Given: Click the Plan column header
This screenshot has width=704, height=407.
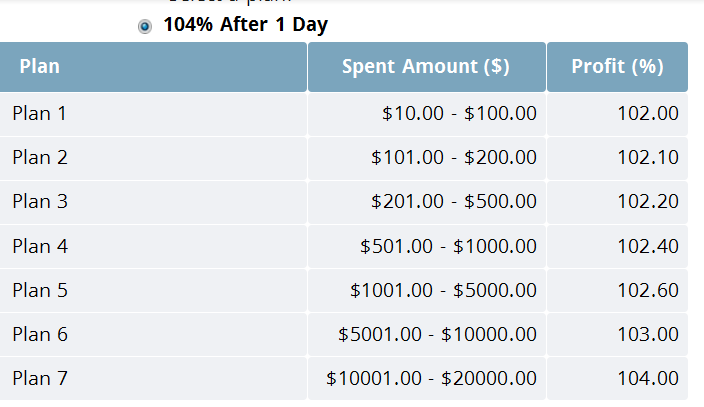Looking at the screenshot, I should pyautogui.click(x=40, y=67).
